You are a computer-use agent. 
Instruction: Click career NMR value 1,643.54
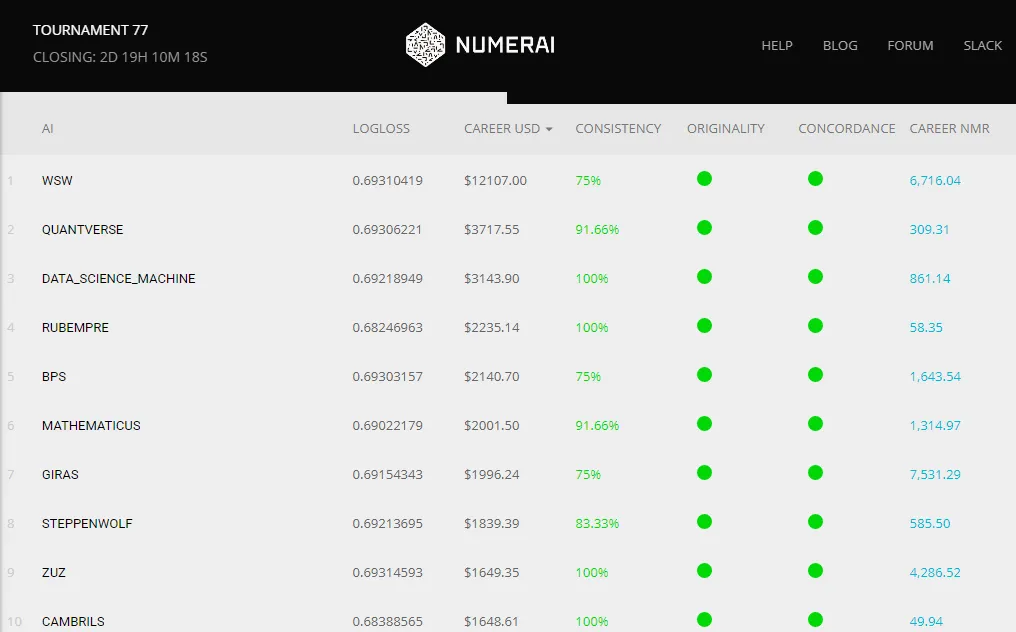(935, 377)
